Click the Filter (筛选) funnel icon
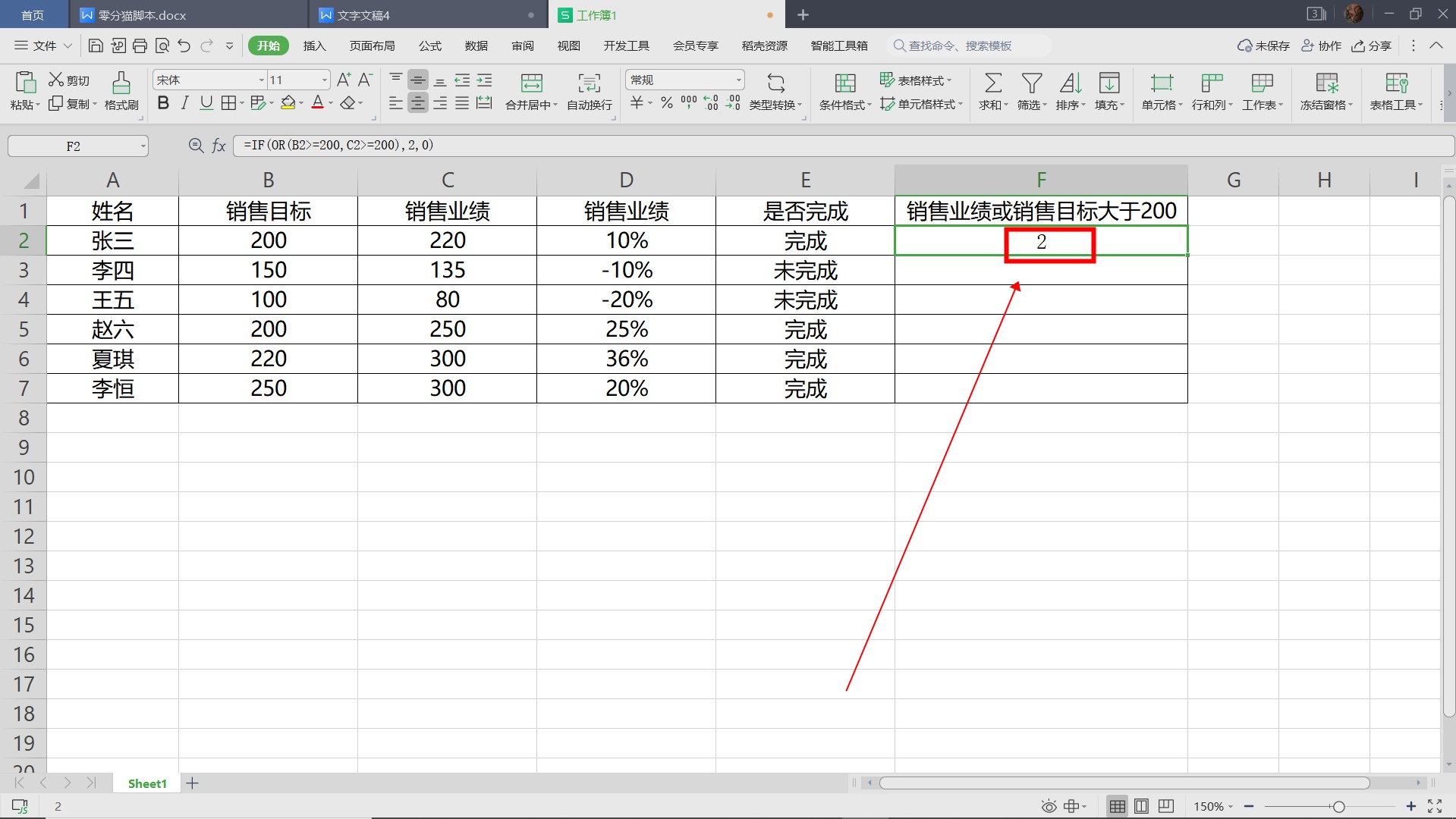Image resolution: width=1456 pixels, height=819 pixels. click(1031, 83)
